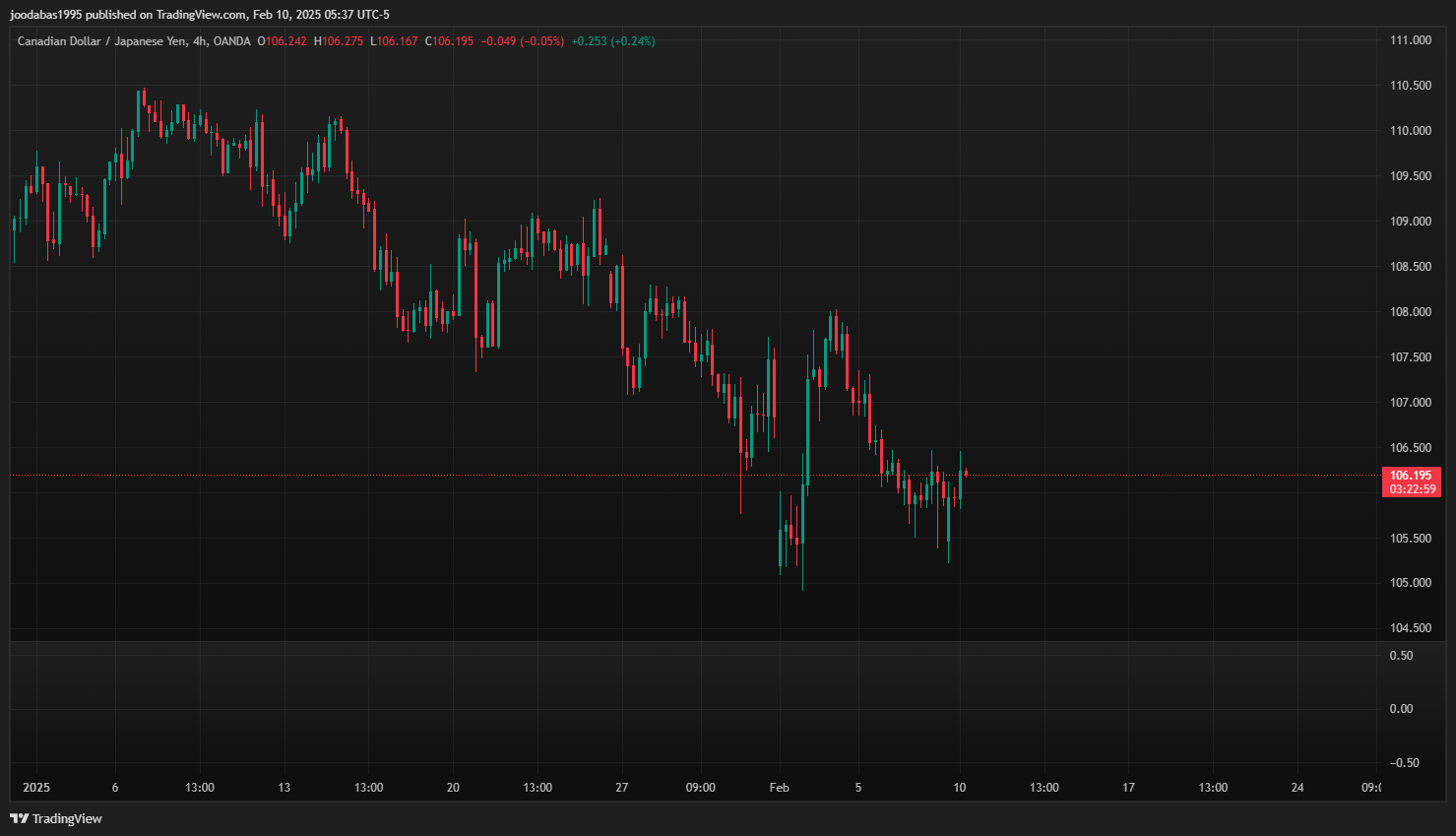The width and height of the screenshot is (1456, 836).
Task: Select the high value H106.275
Action: pyautogui.click(x=339, y=41)
